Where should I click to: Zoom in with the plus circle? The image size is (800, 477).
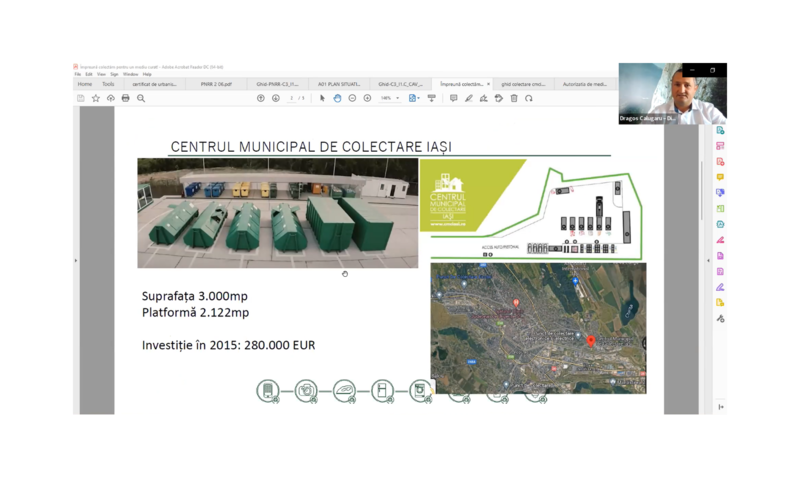(367, 98)
